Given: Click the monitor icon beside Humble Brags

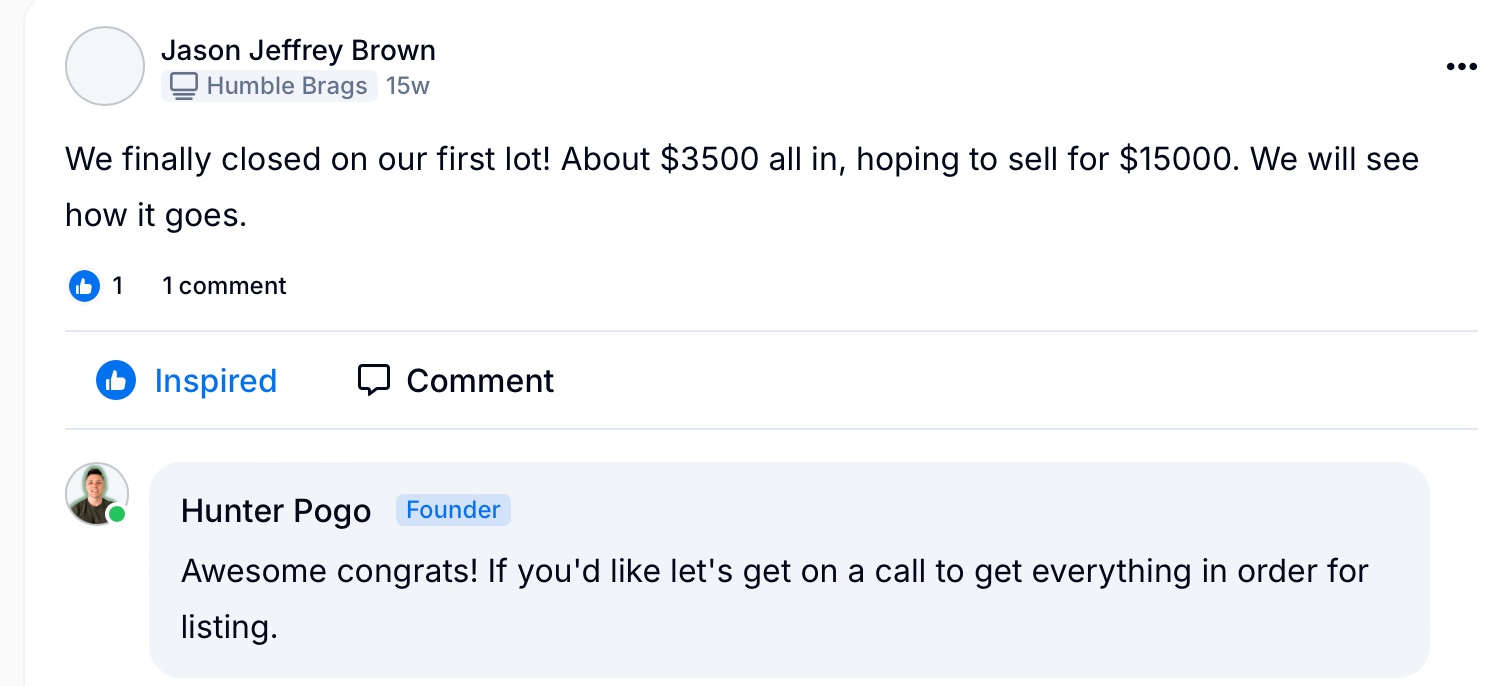Looking at the screenshot, I should click(x=183, y=86).
